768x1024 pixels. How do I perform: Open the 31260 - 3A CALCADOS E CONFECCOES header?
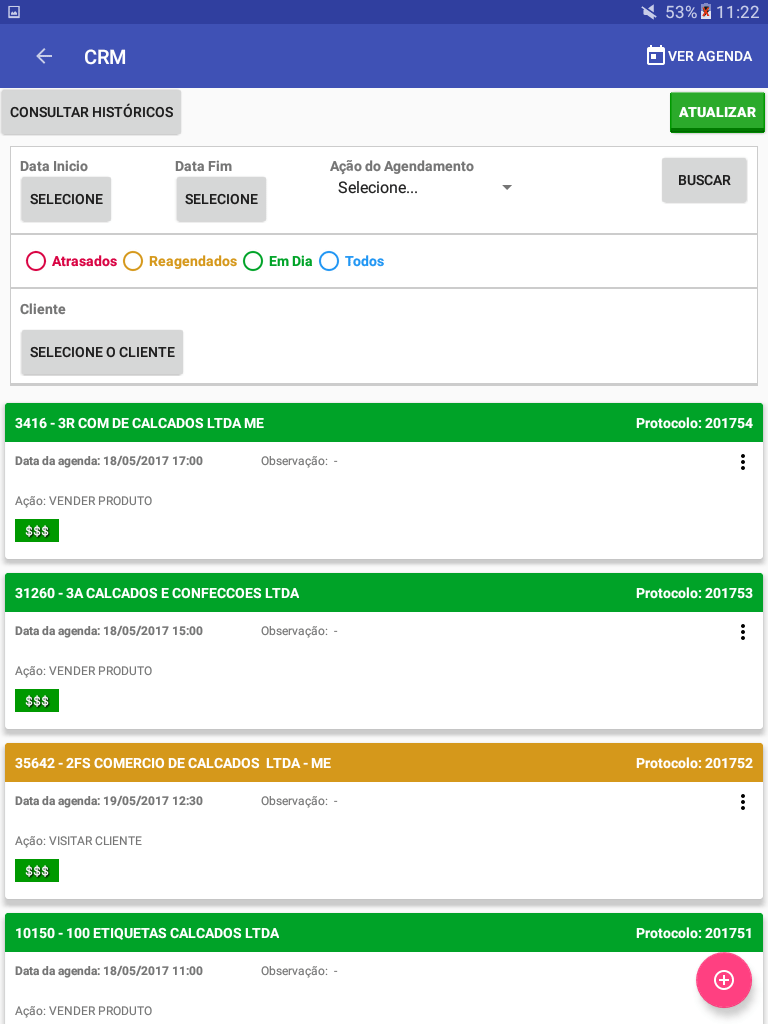(384, 593)
